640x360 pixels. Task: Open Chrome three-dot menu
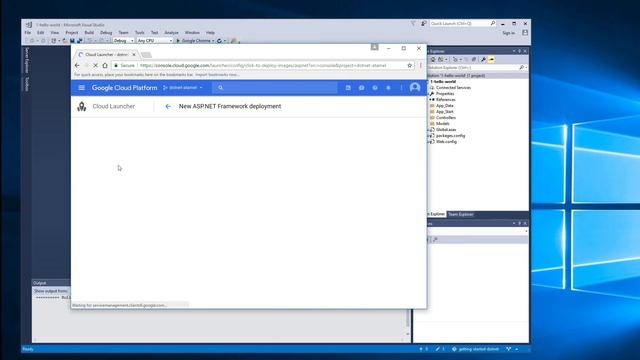[x=421, y=65]
